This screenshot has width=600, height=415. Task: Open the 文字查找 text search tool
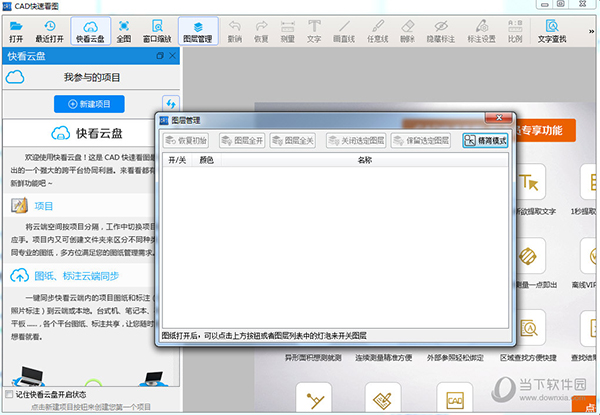click(552, 31)
